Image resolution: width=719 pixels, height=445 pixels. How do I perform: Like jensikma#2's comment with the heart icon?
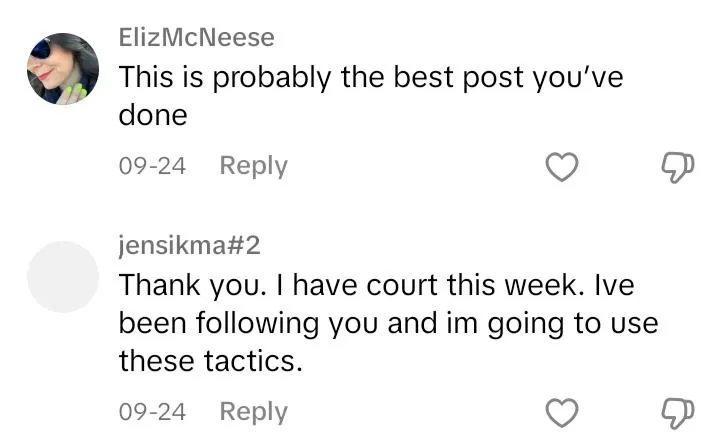pyautogui.click(x=562, y=412)
